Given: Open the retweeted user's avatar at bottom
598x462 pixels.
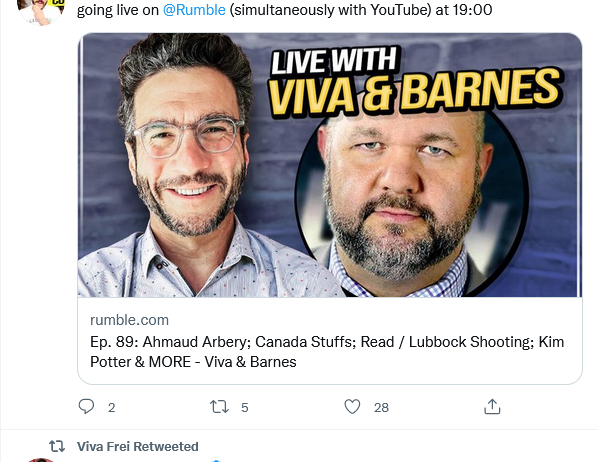Looking at the screenshot, I should pyautogui.click(x=41, y=460).
